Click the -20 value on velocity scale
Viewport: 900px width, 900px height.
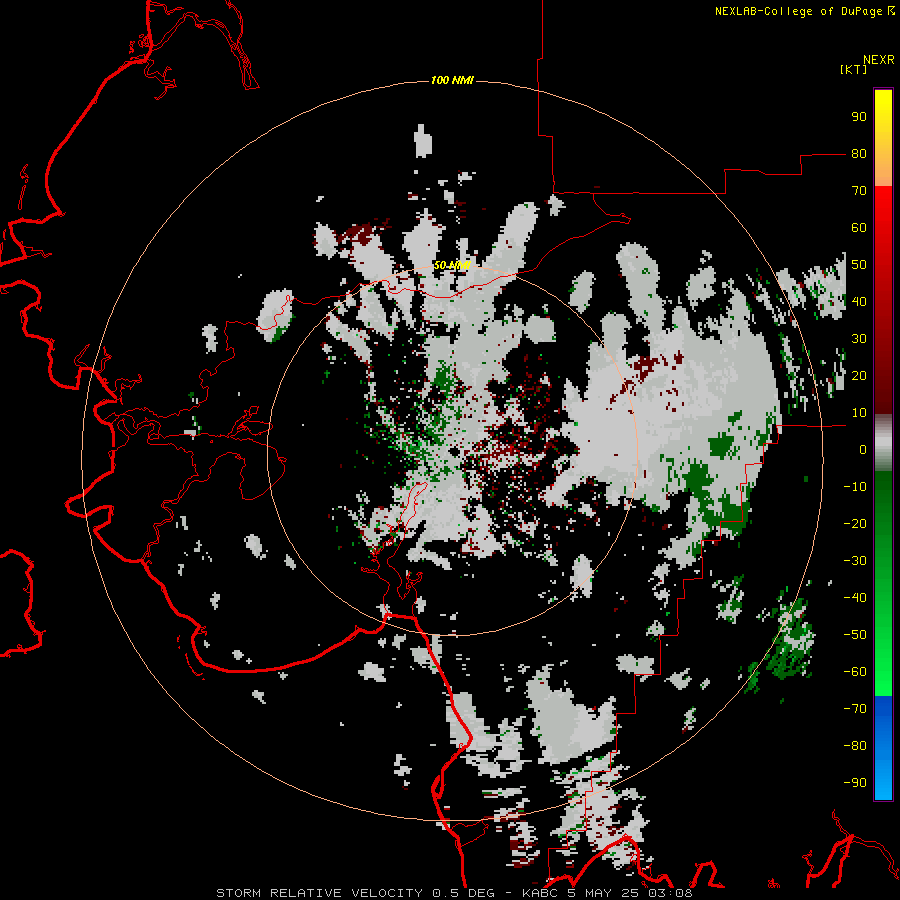[855, 523]
